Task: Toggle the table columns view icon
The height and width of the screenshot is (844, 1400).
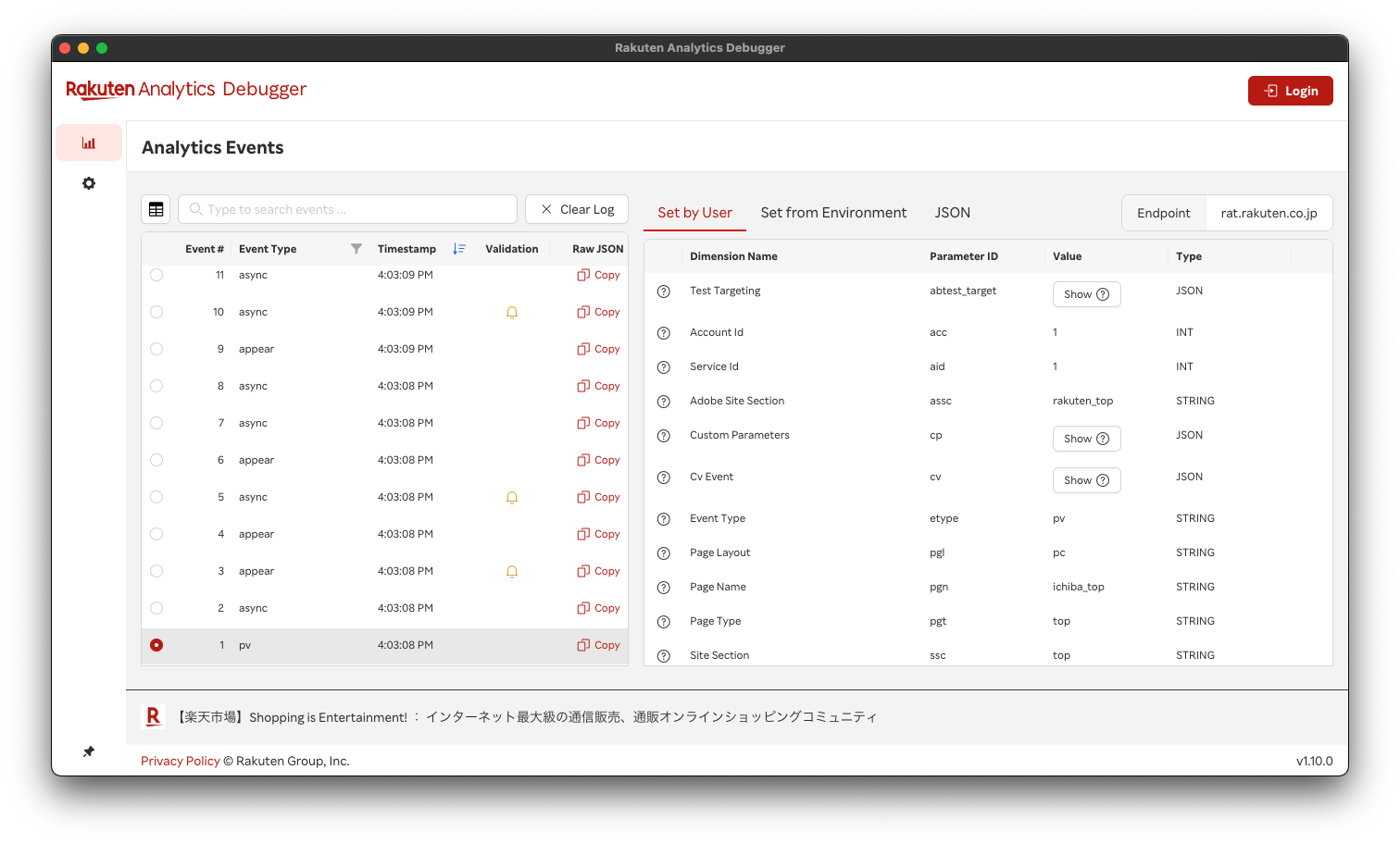Action: click(x=156, y=209)
